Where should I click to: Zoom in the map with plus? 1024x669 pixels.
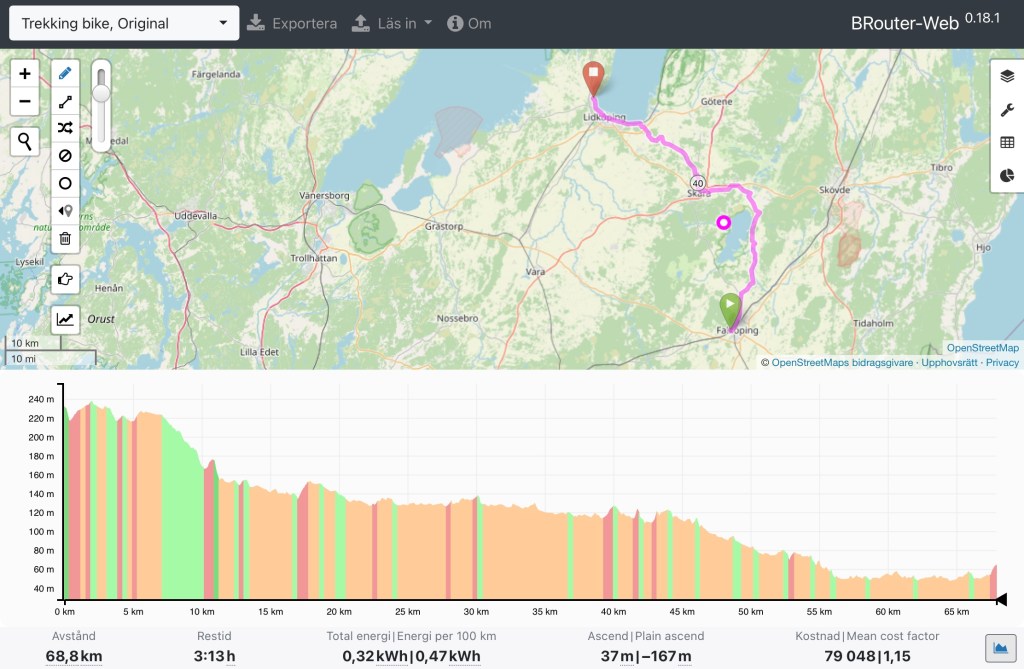(x=25, y=74)
